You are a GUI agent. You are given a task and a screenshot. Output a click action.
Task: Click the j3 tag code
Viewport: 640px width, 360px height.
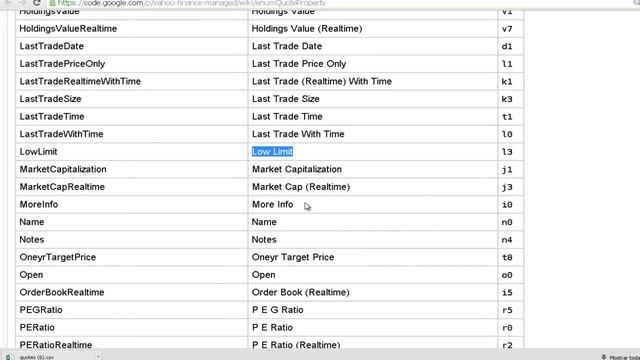point(507,187)
